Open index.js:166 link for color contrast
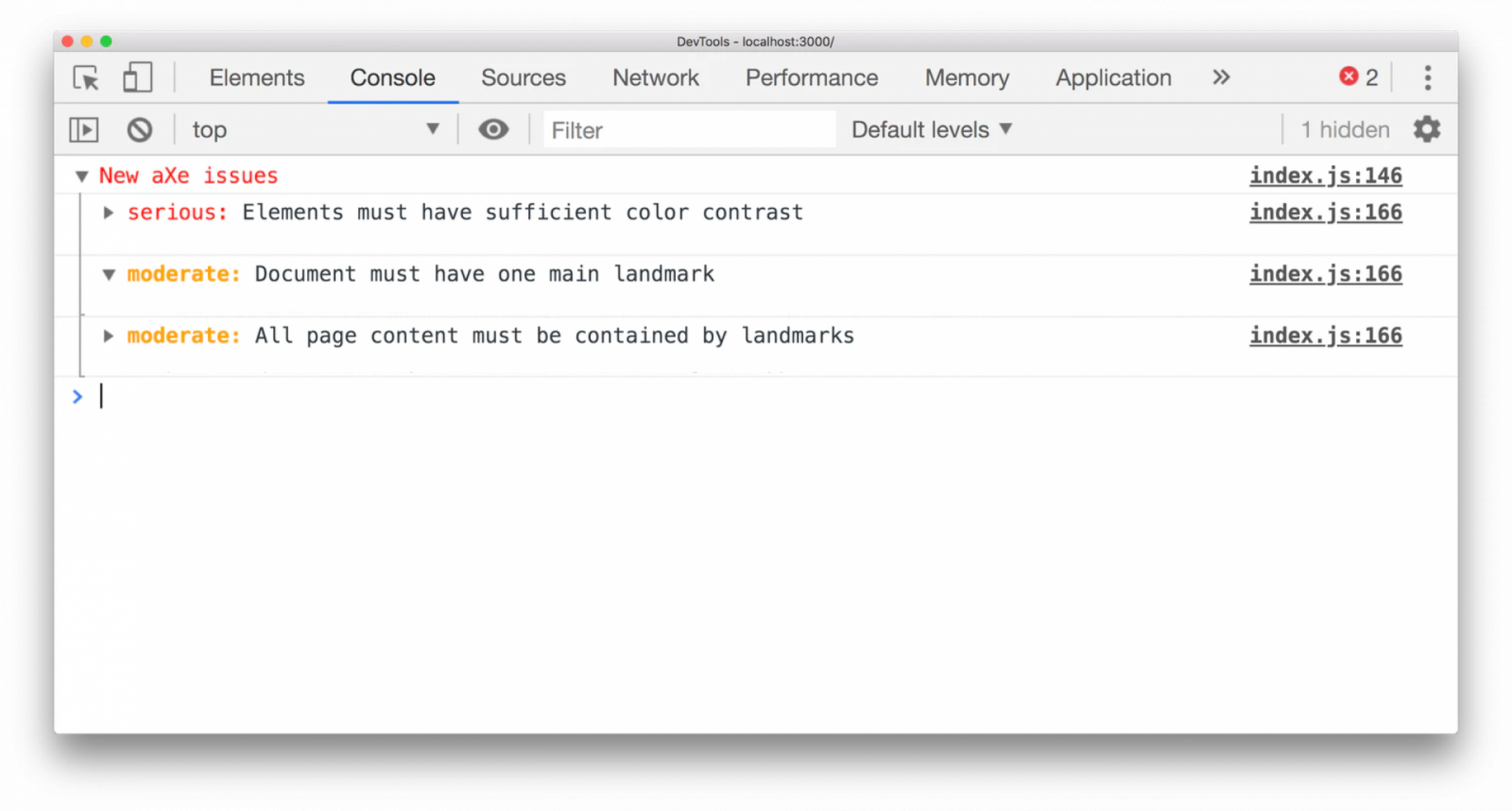 (x=1325, y=213)
